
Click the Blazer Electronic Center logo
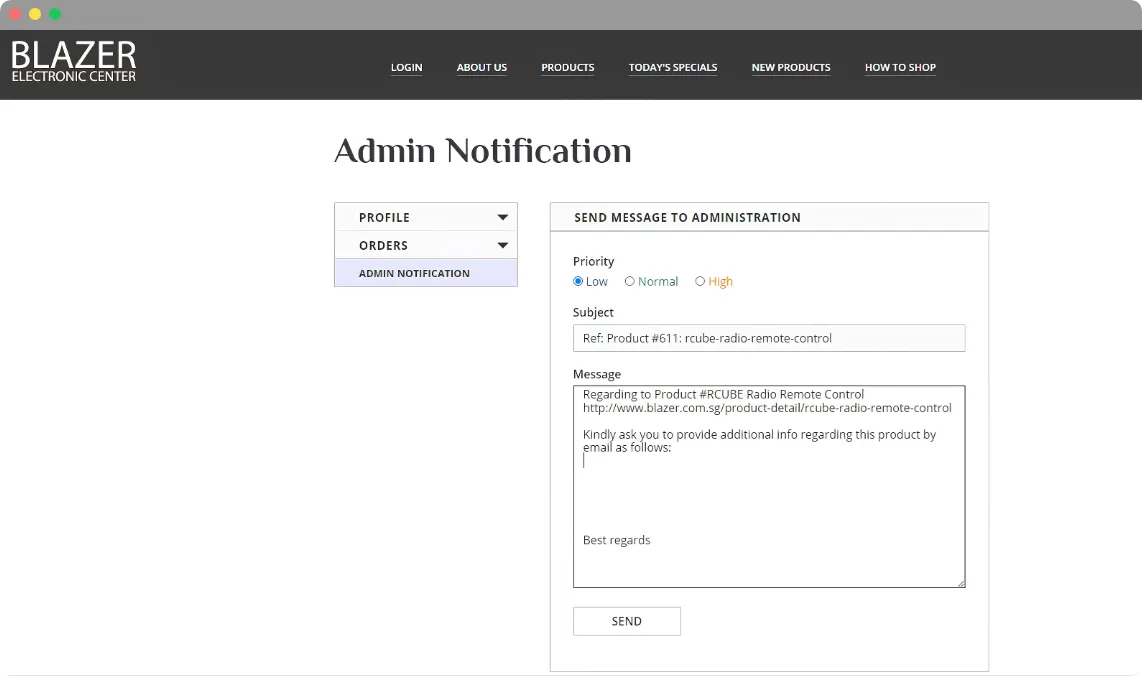pyautogui.click(x=74, y=61)
